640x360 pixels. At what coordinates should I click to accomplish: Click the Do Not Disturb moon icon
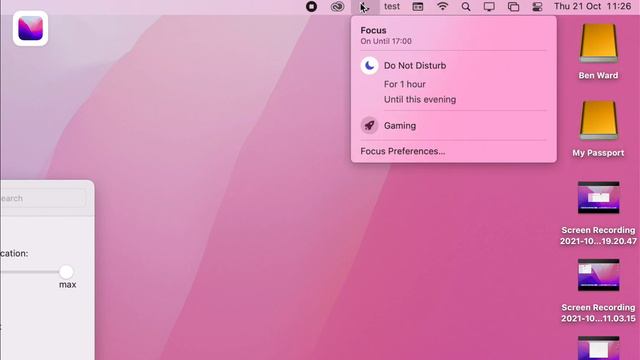tap(369, 66)
